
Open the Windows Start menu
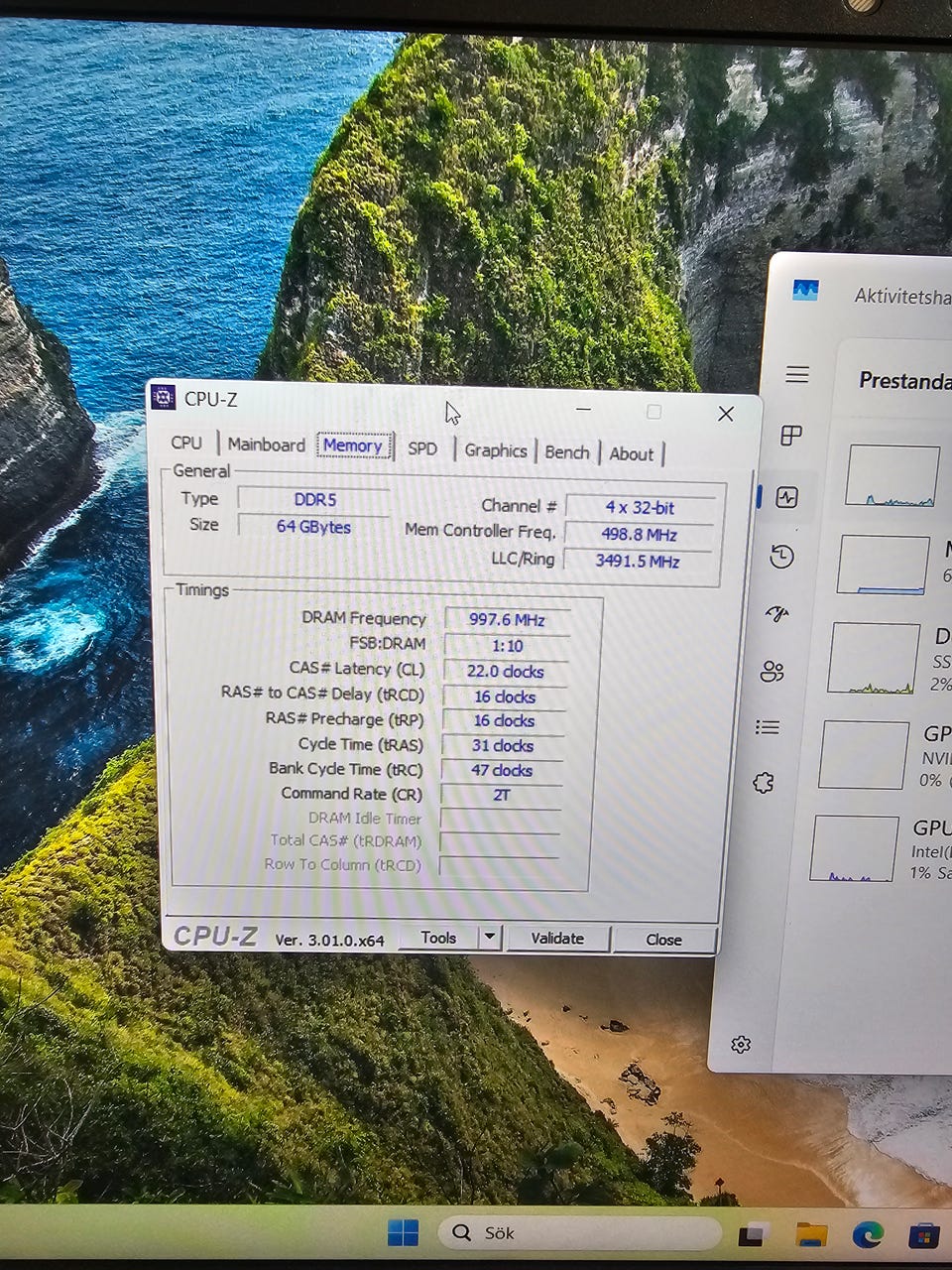[x=403, y=1233]
